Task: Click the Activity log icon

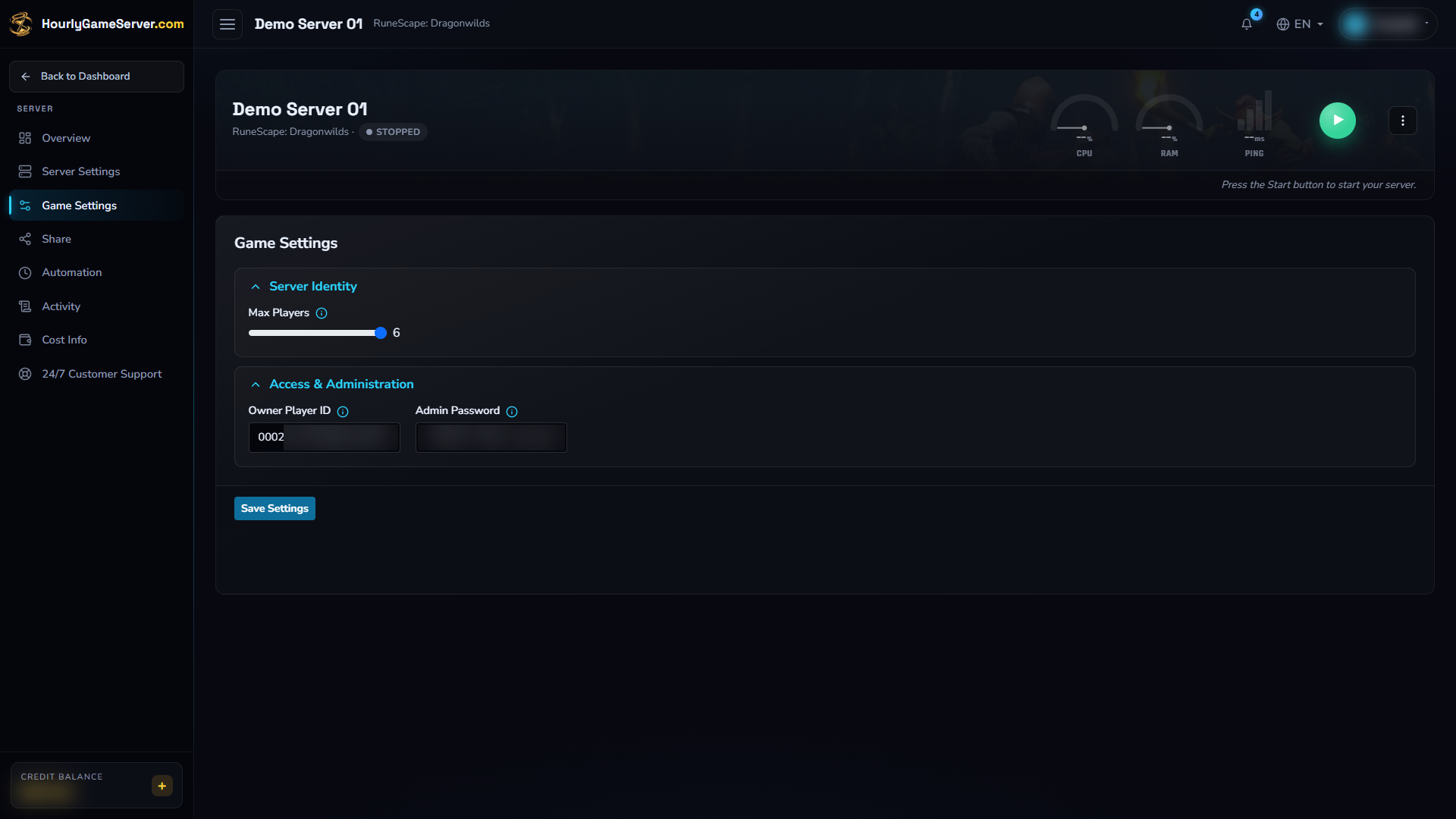Action: [x=25, y=306]
